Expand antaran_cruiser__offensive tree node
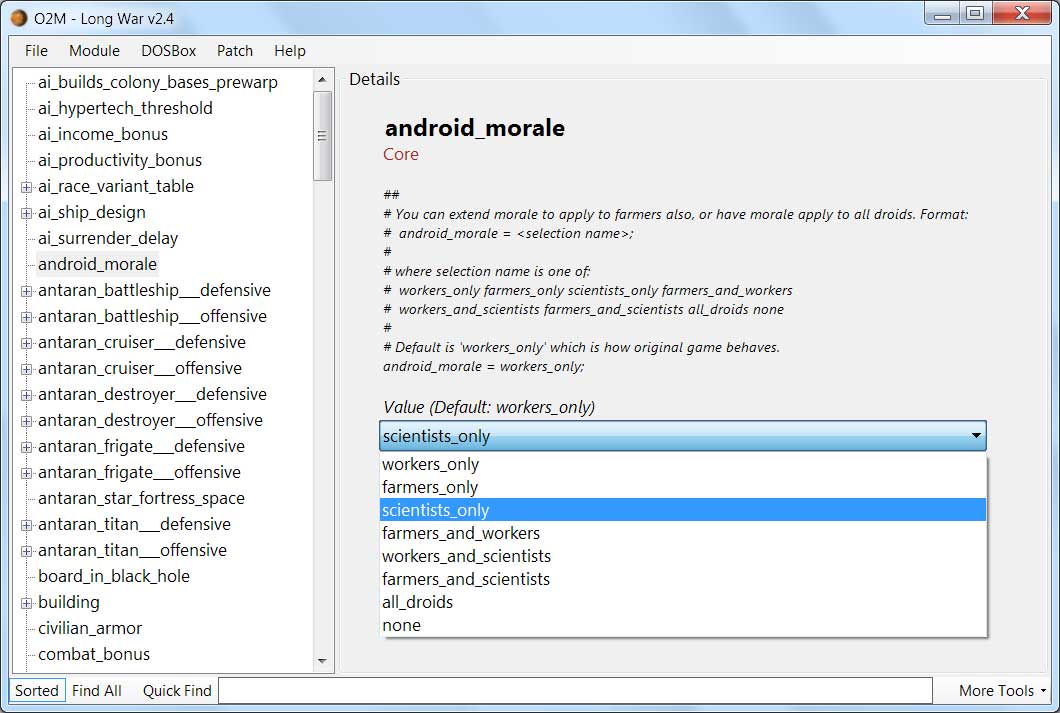 (x=26, y=369)
